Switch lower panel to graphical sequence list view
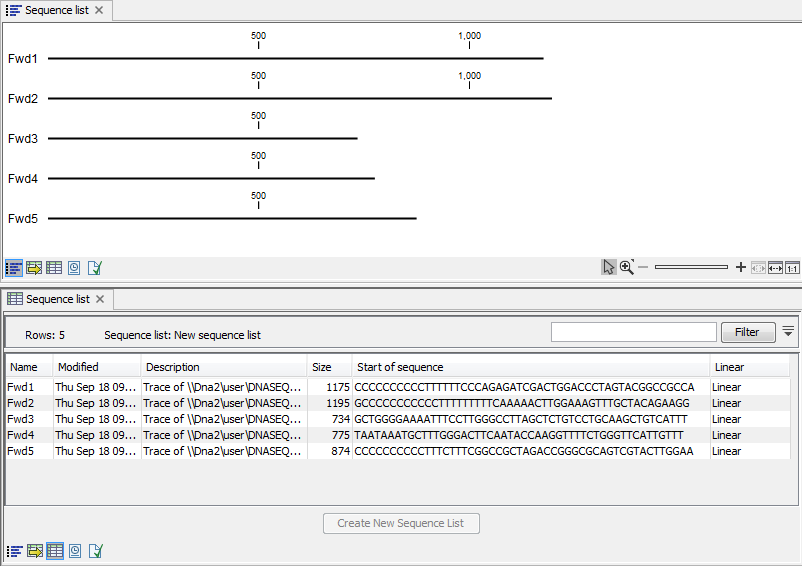Image resolution: width=802 pixels, height=567 pixels. click(14, 551)
